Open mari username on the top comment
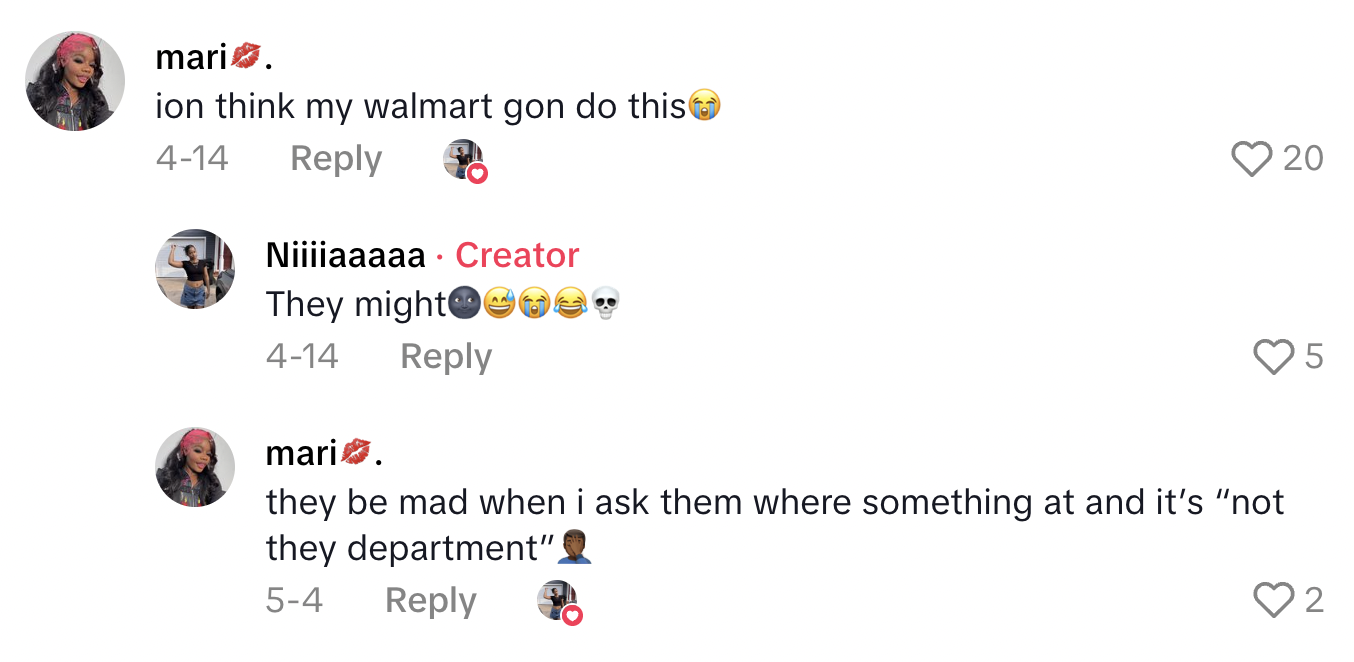 (x=213, y=58)
